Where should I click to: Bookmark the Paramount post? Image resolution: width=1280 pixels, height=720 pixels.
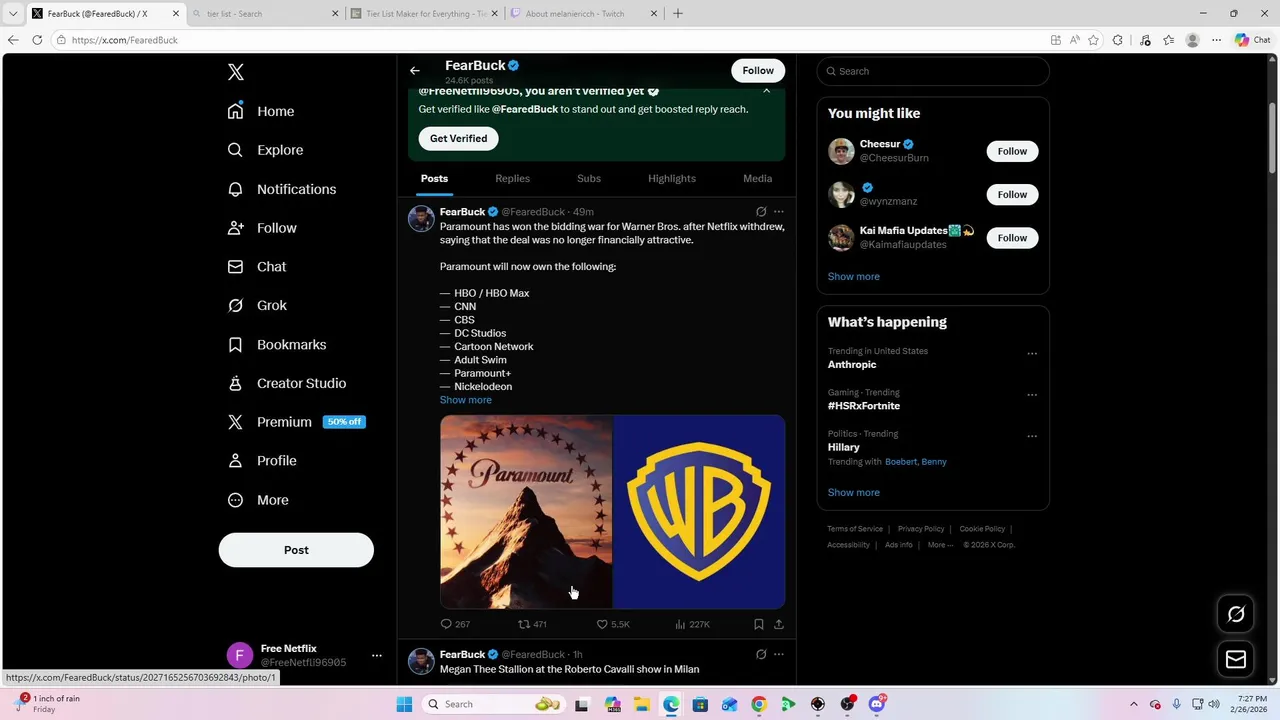[x=759, y=624]
